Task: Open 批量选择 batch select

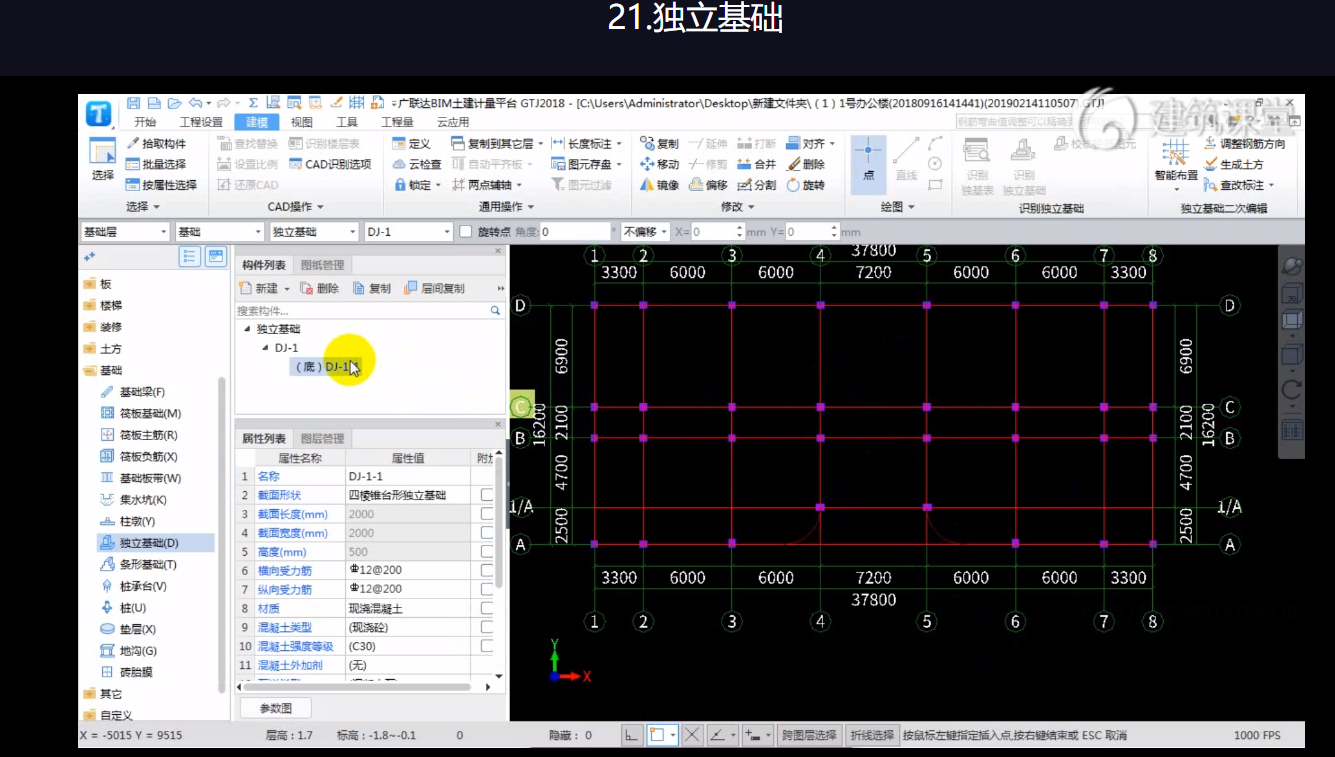Action: click(156, 164)
